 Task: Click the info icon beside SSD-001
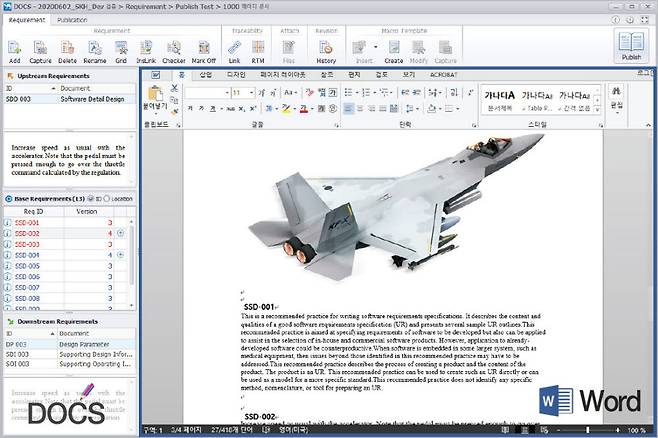8,222
